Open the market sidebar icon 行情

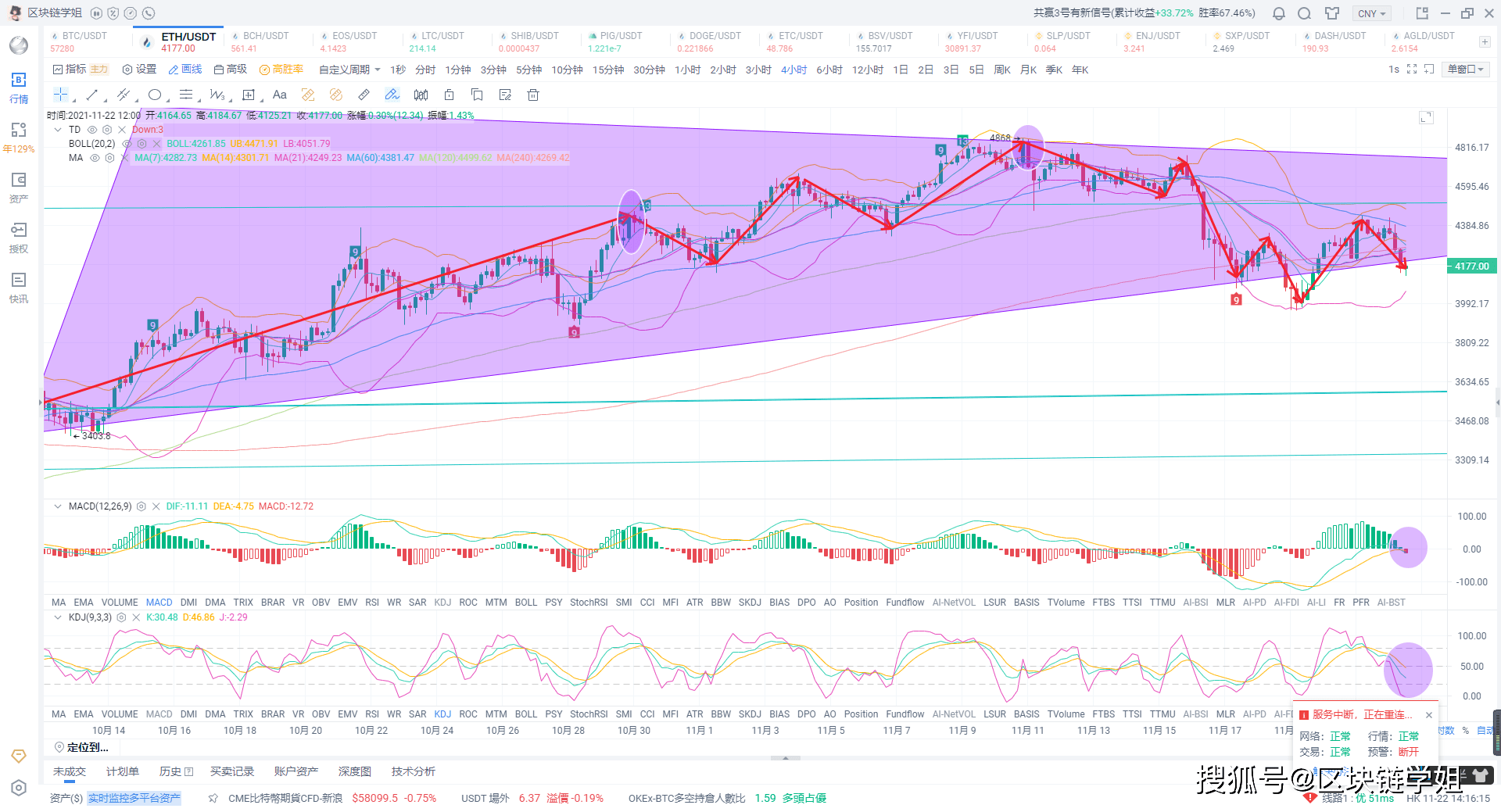coord(19,87)
